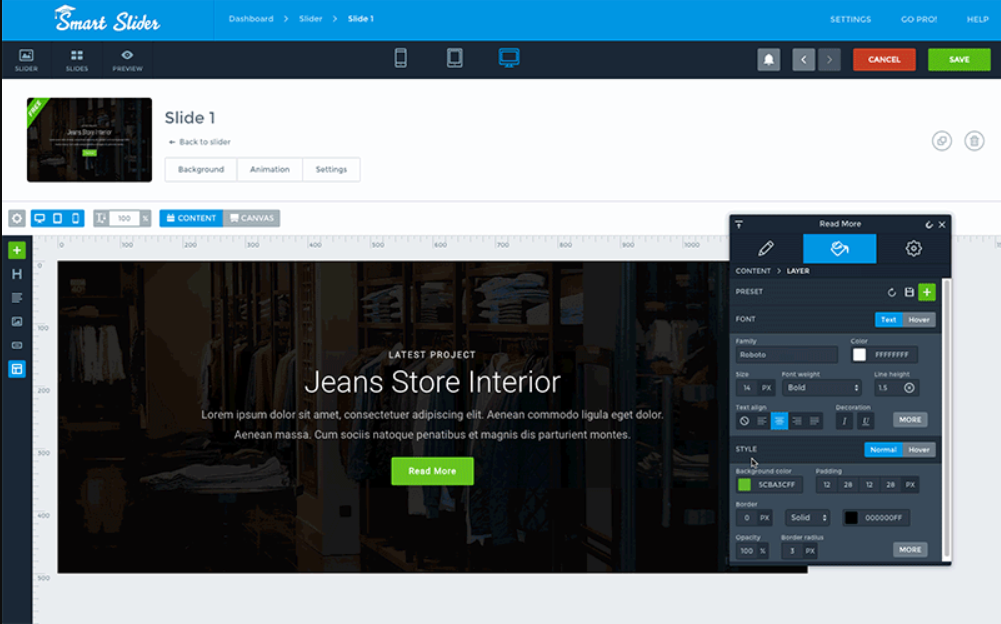Open the padding PX unit selector
Image resolution: width=1001 pixels, height=624 pixels.
point(910,485)
